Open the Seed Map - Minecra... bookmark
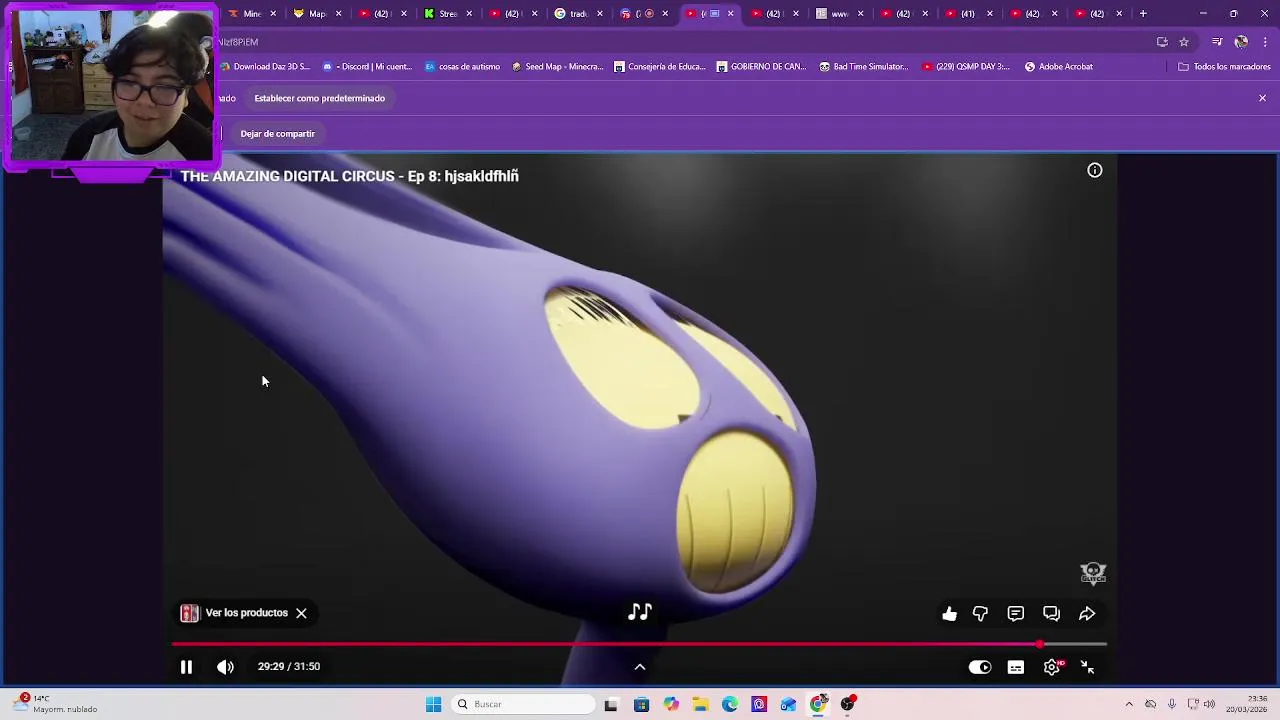Screen dimensions: 1280x720 click(558, 67)
